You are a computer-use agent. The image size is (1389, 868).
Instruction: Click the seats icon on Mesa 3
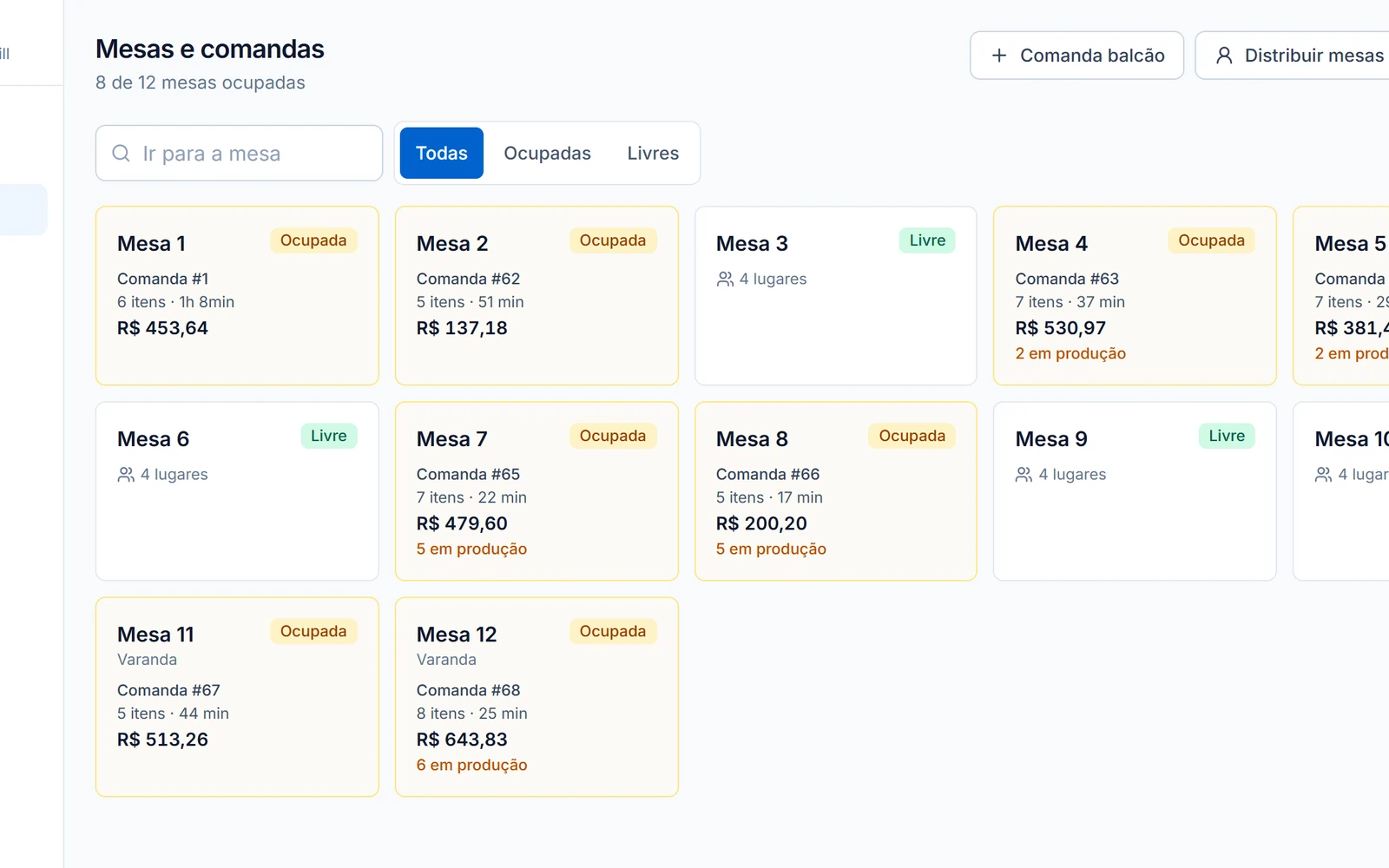coord(725,279)
